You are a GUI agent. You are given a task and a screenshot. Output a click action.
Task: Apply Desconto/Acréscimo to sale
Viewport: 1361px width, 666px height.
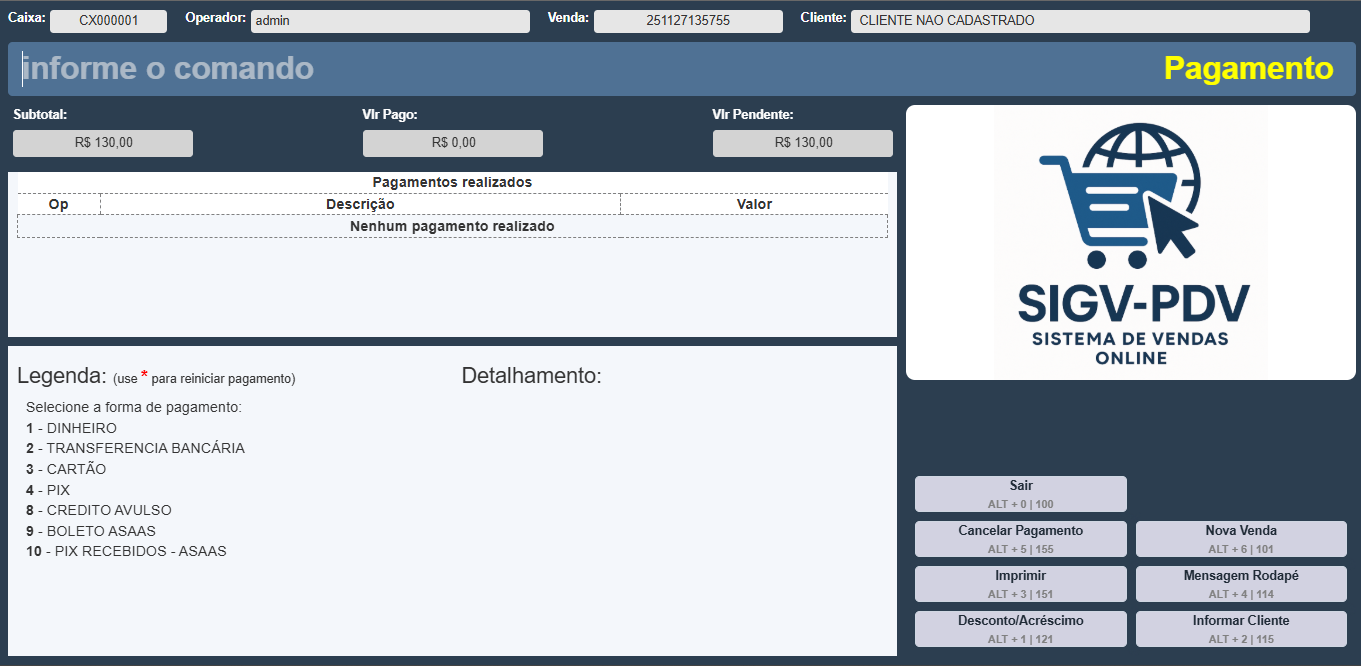(x=1020, y=629)
